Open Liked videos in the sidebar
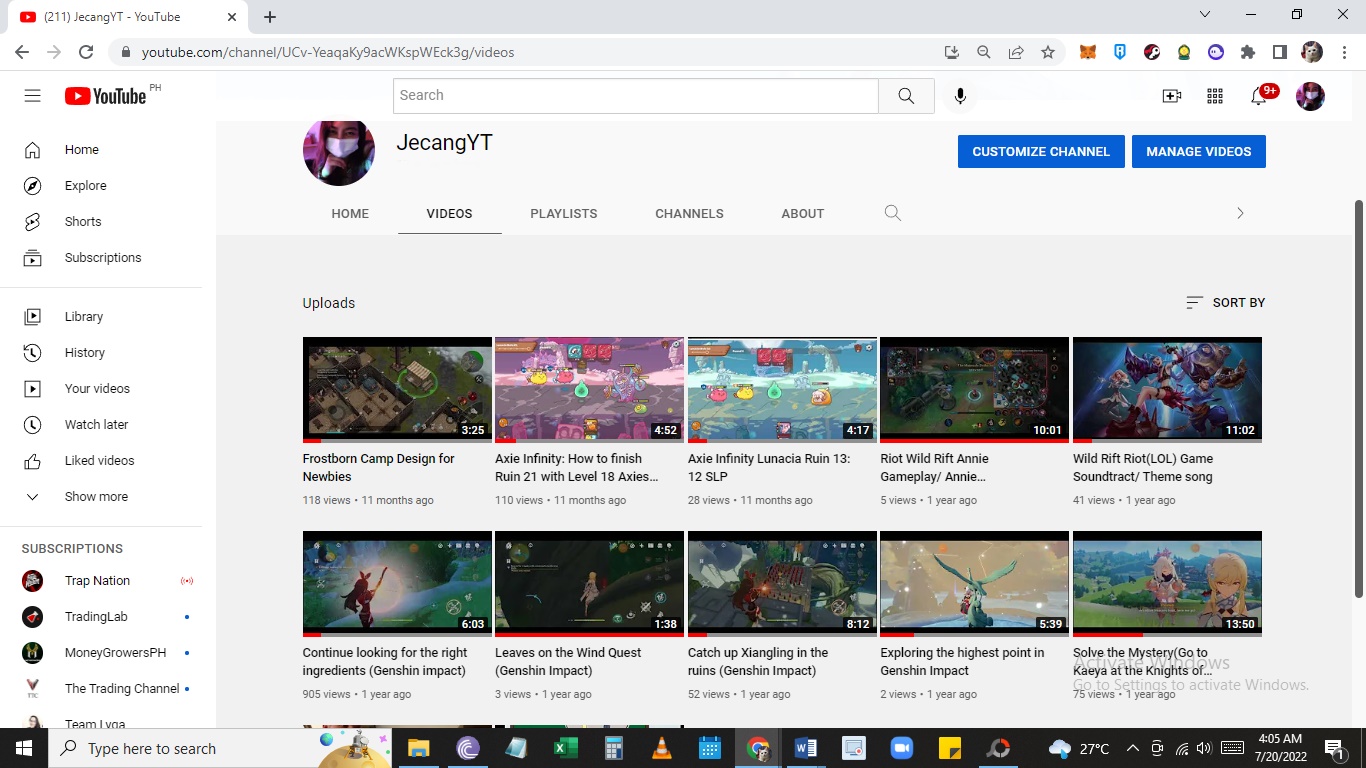 pos(101,461)
